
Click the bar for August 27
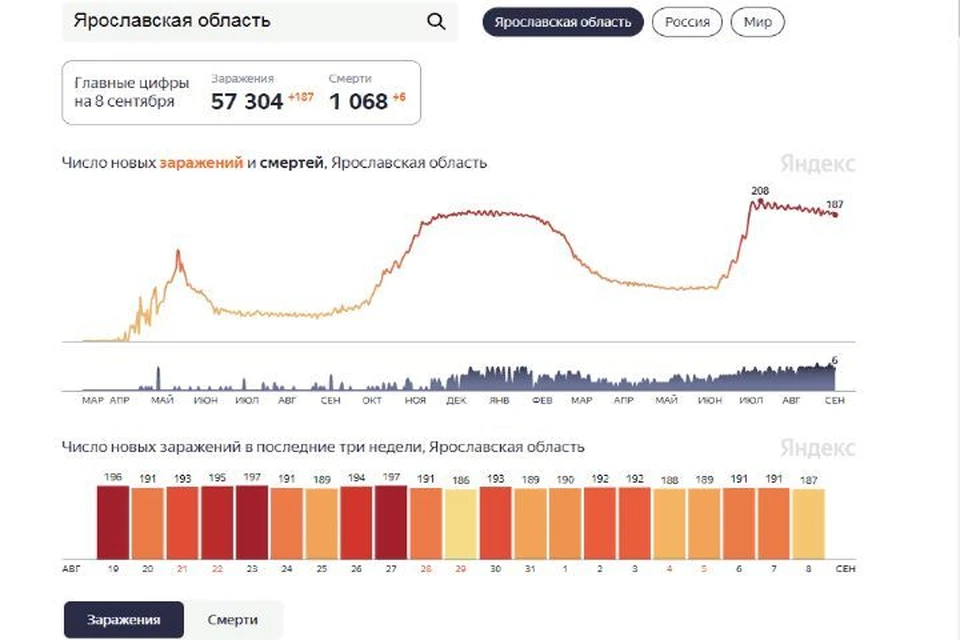pyautogui.click(x=391, y=522)
